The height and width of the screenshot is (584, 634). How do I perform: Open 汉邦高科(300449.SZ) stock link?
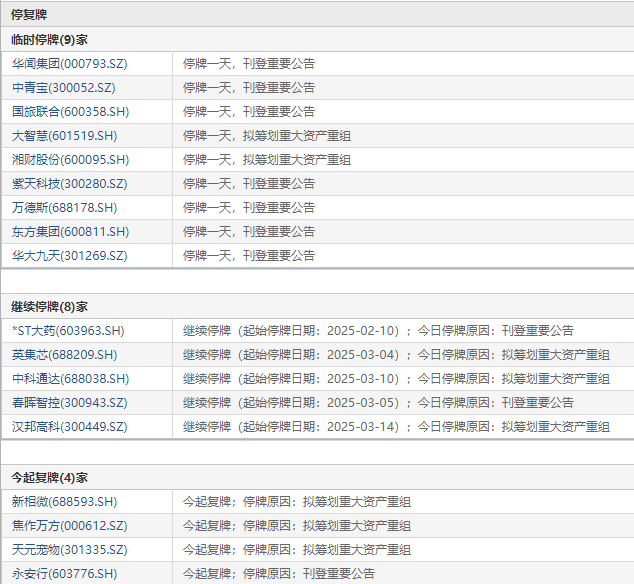click(x=70, y=427)
